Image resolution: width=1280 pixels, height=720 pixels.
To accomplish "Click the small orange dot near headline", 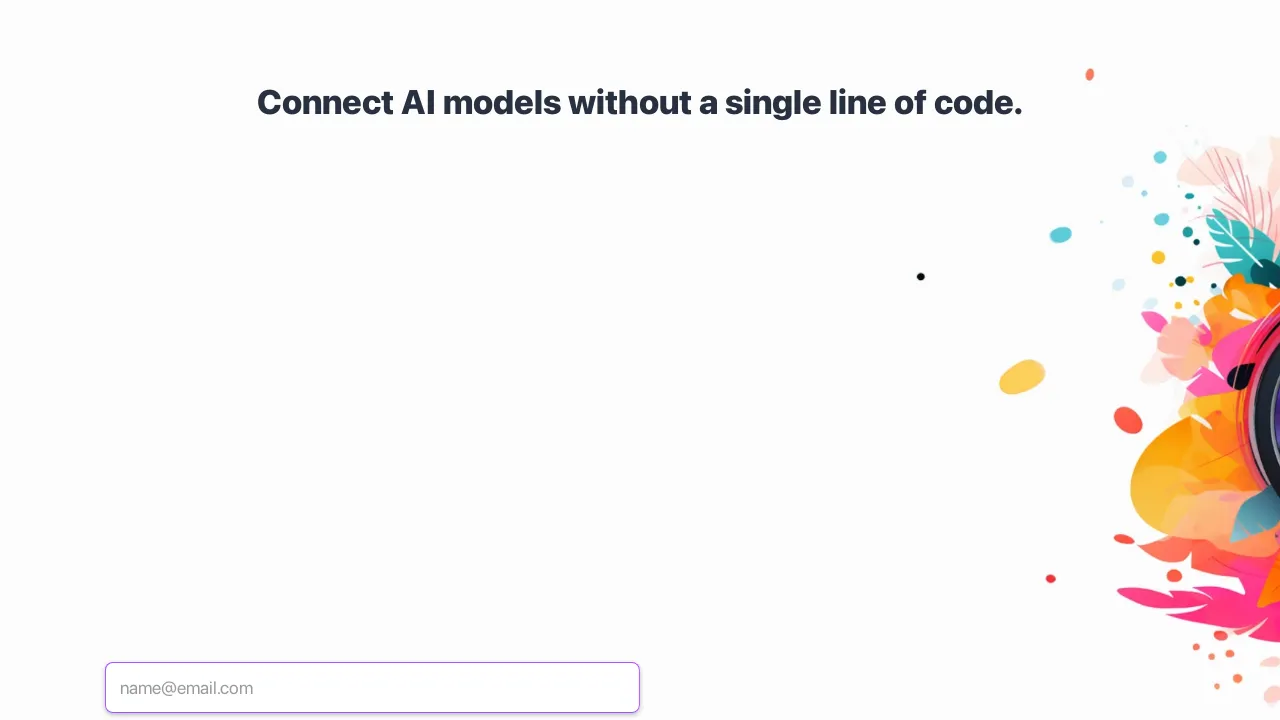I will [1090, 75].
